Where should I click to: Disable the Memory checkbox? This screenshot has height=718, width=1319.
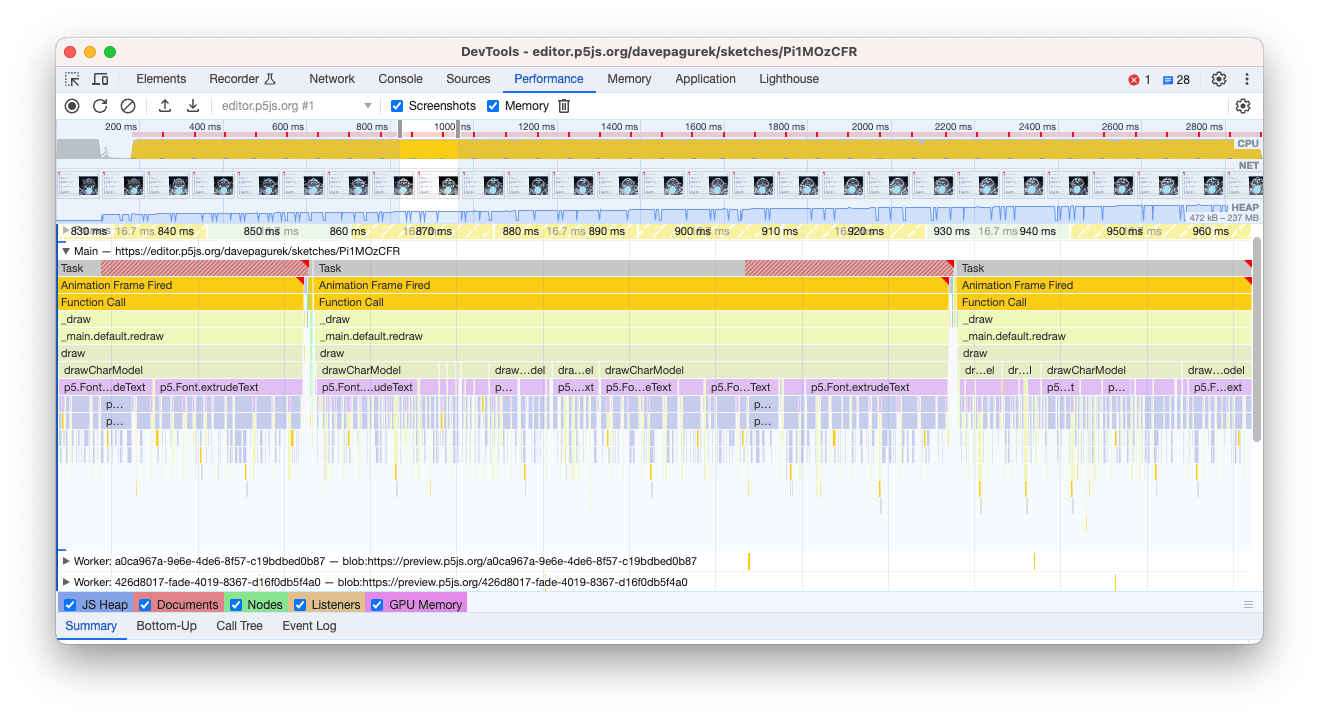coord(492,105)
